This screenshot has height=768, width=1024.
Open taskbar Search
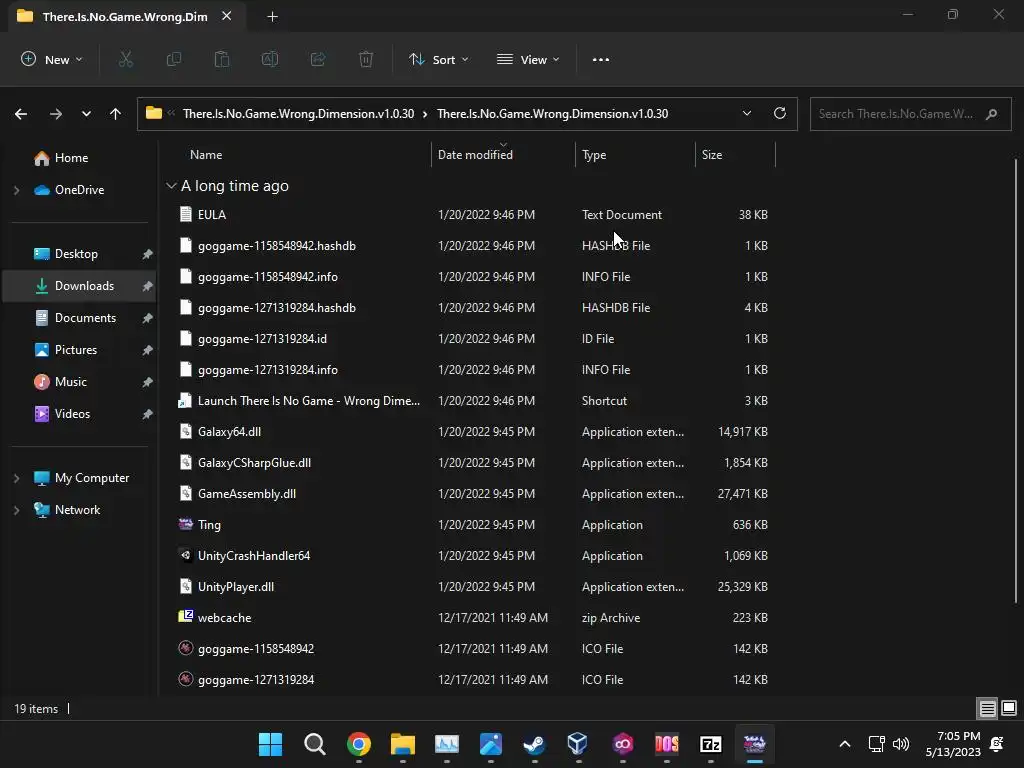click(x=315, y=744)
